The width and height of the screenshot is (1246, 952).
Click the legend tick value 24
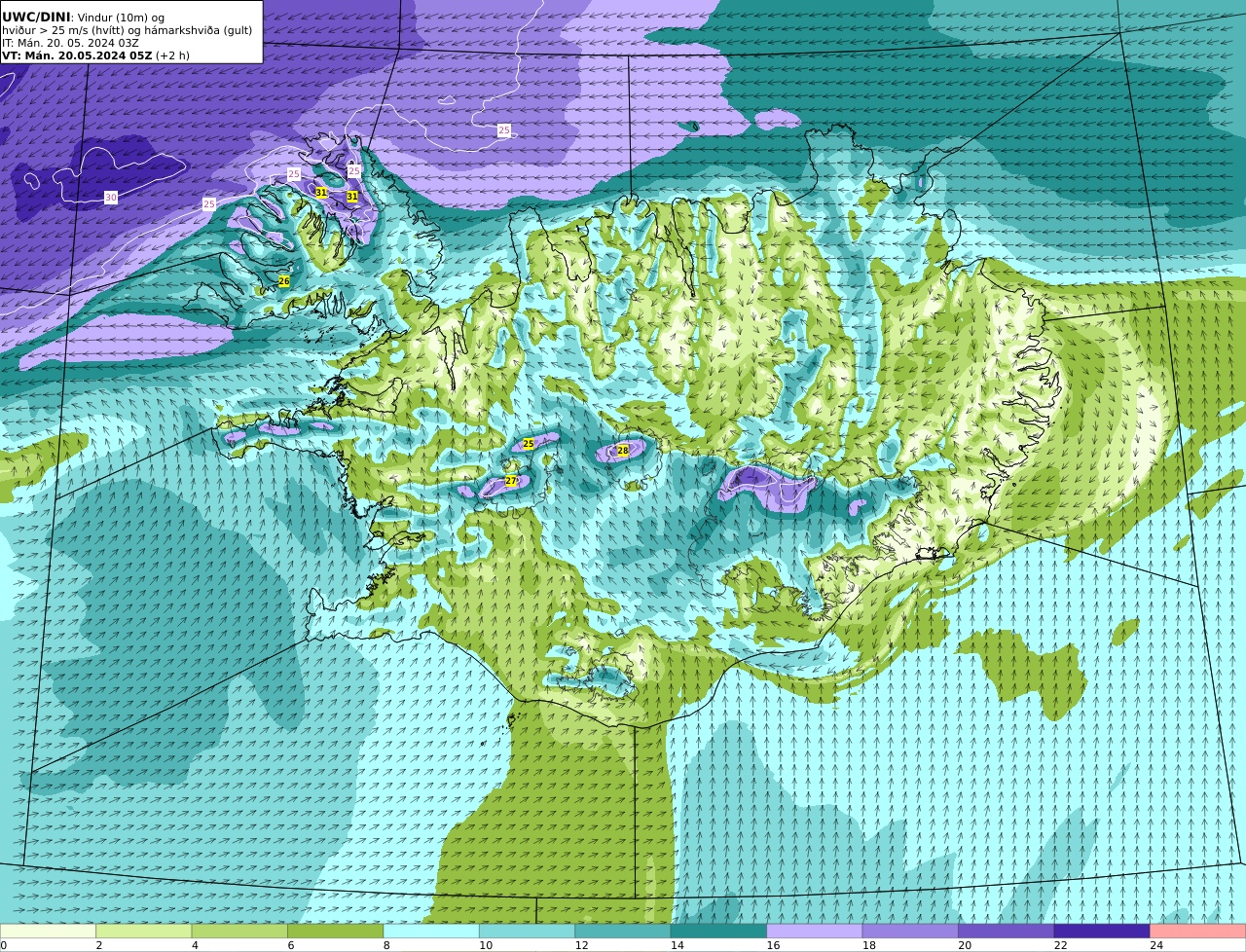1156,945
